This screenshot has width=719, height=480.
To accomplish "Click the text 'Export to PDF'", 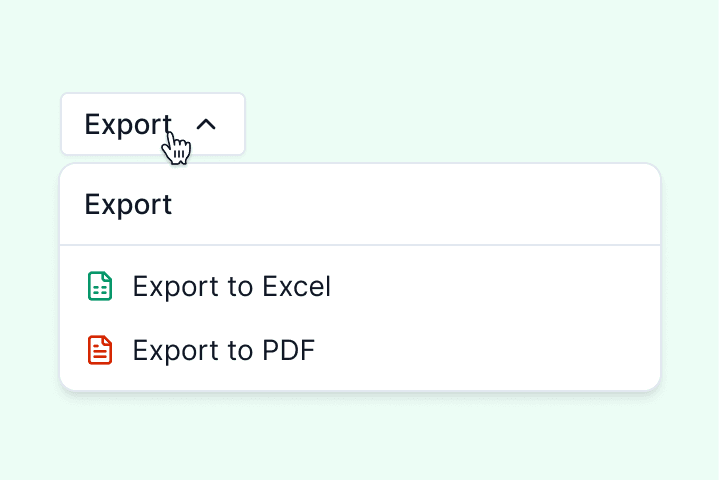I will coord(224,350).
